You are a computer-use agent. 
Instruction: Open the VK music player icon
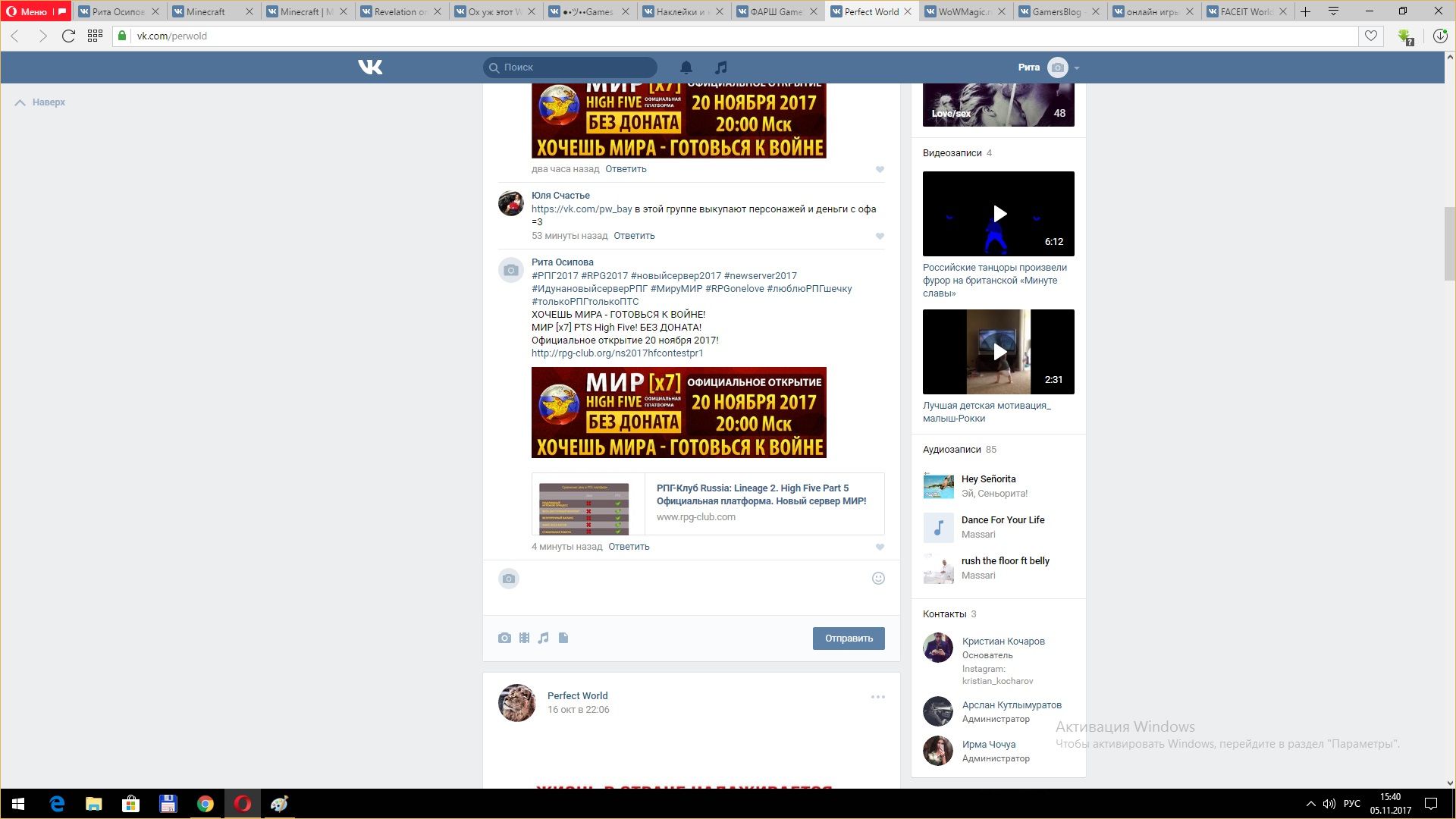[x=721, y=67]
